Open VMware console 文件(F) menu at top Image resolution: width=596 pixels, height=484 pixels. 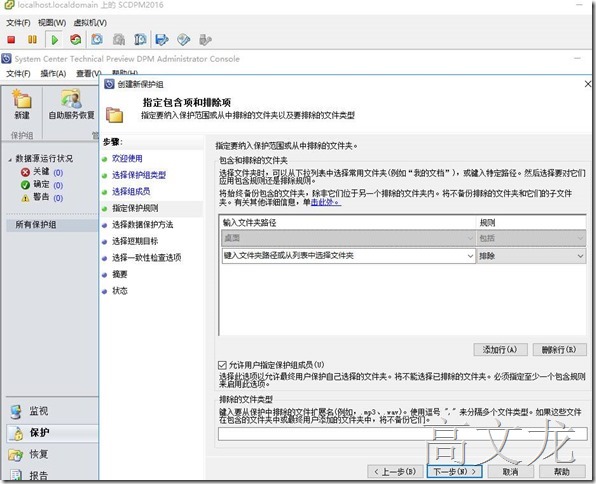click(18, 23)
